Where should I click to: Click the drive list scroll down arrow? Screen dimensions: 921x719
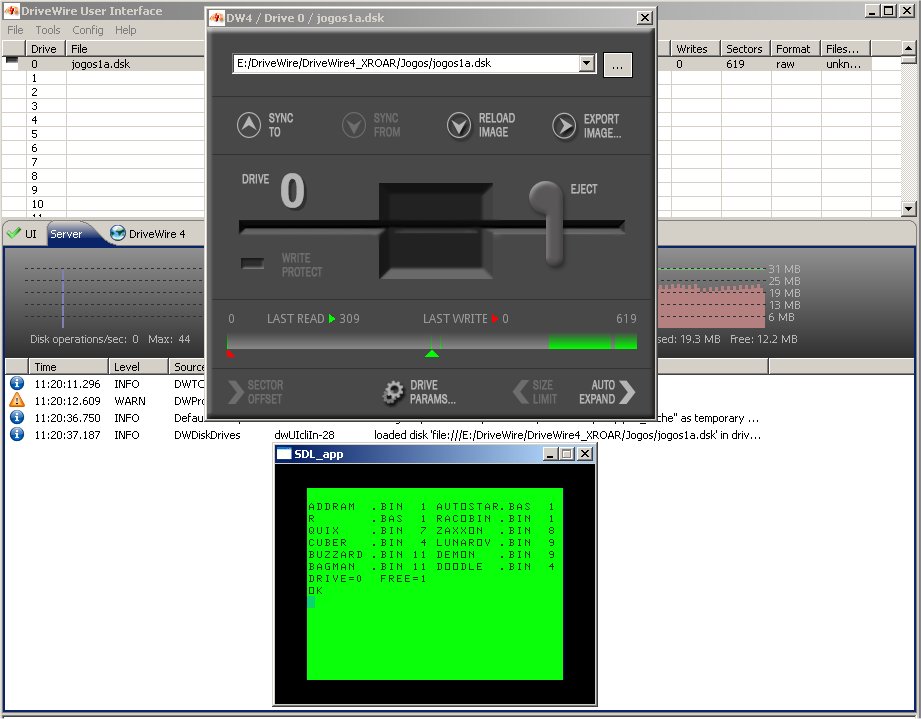(908, 208)
